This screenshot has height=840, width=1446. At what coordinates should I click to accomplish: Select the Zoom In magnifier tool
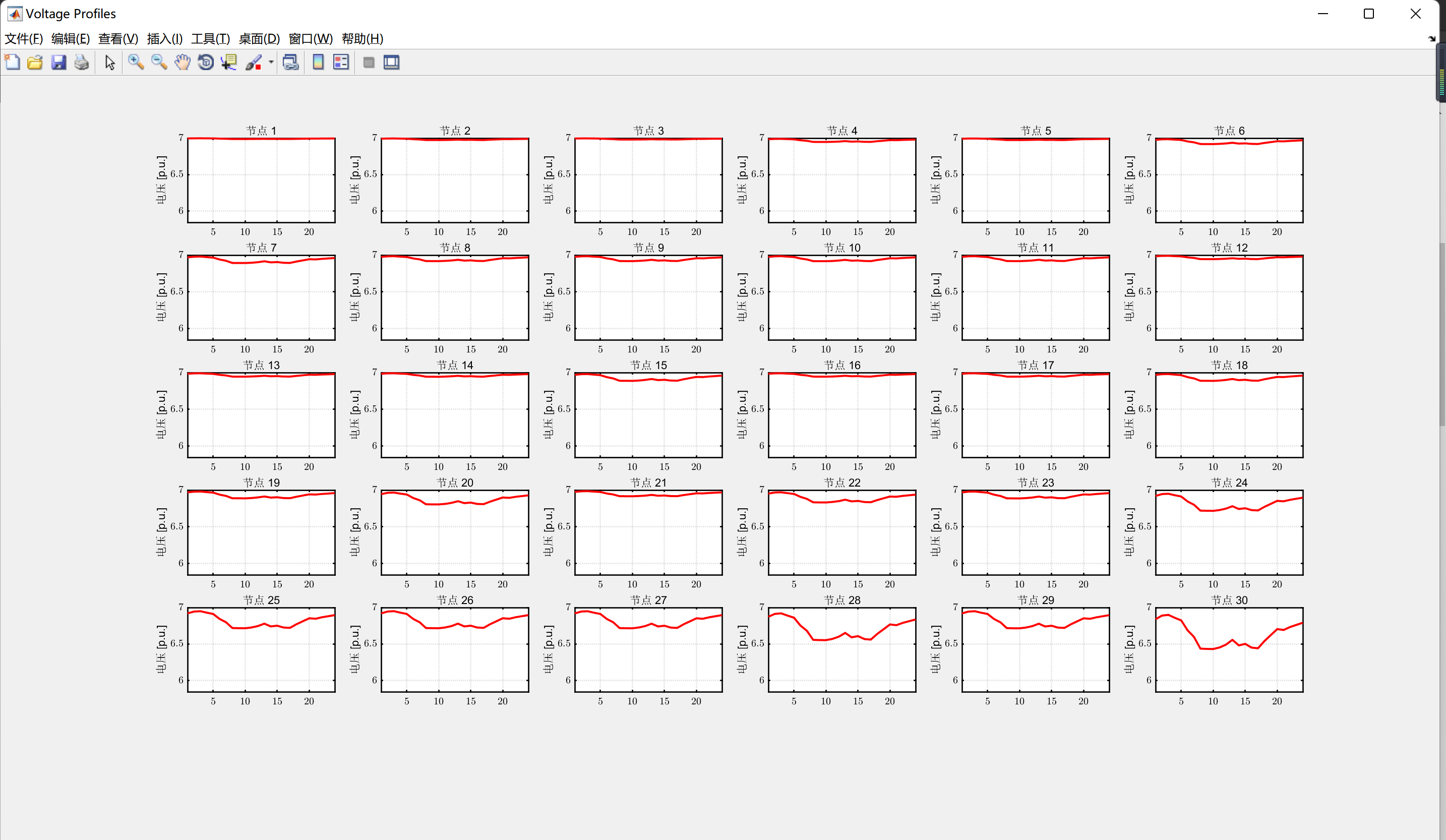[x=136, y=62]
